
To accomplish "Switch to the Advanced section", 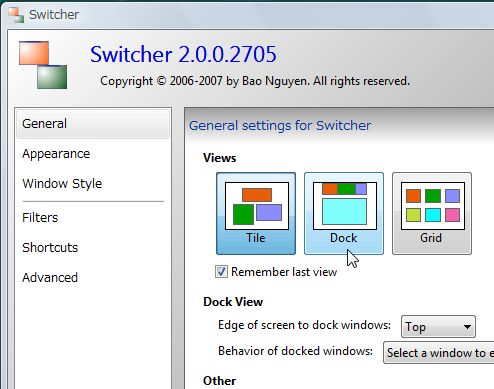I will pos(93,278).
